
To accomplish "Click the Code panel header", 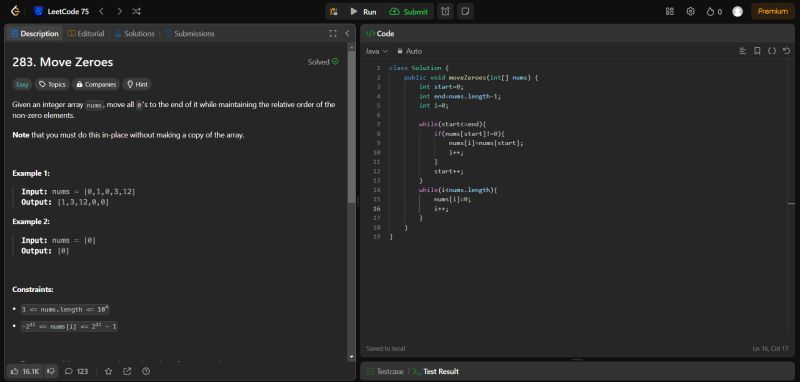I will coord(381,34).
